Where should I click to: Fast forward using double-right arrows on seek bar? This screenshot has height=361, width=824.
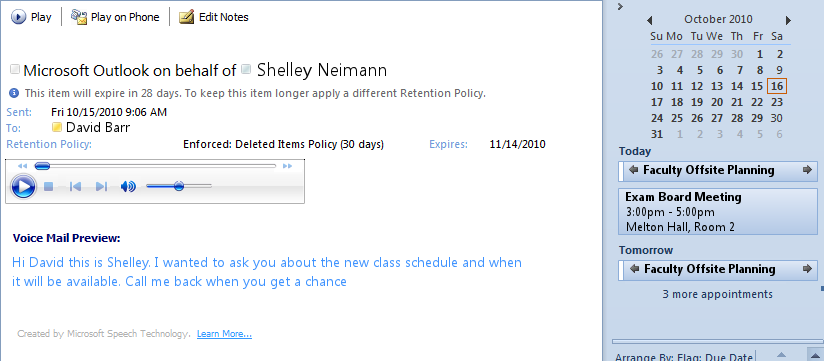[287, 166]
